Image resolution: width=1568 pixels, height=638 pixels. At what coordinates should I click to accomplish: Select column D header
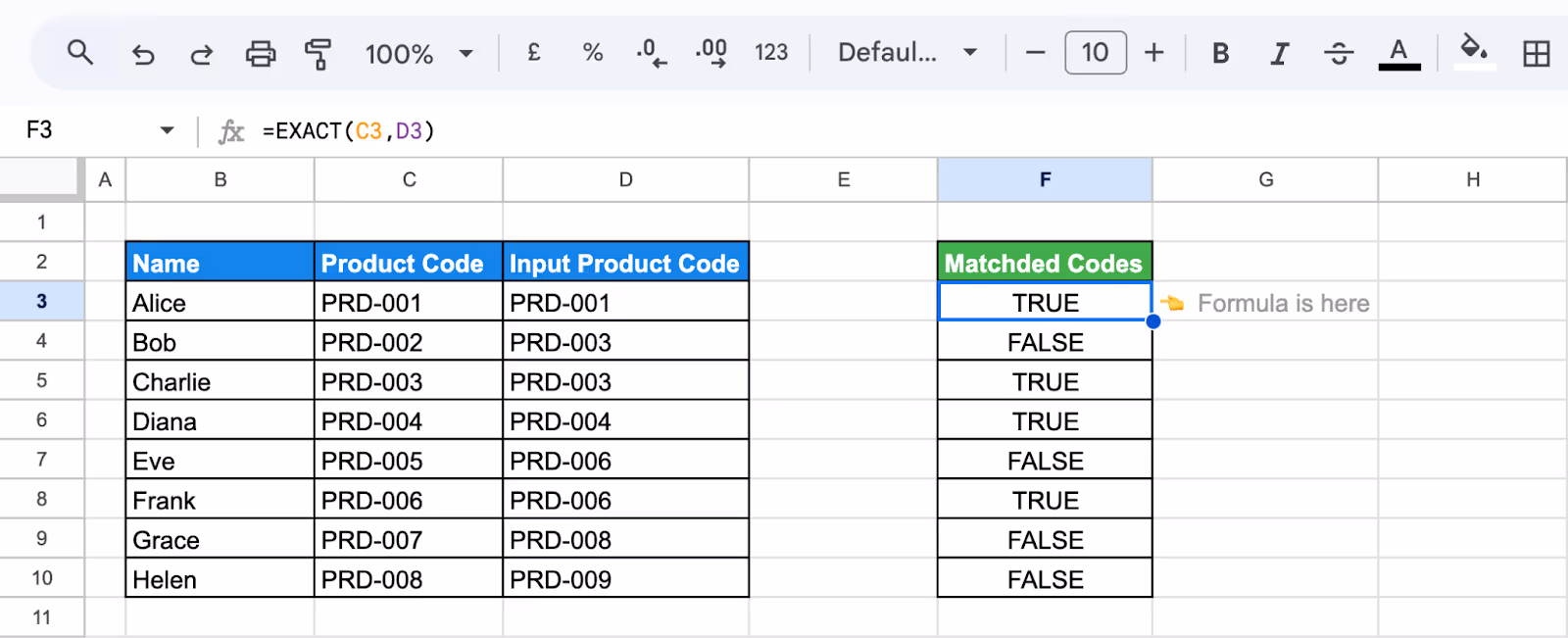626,179
